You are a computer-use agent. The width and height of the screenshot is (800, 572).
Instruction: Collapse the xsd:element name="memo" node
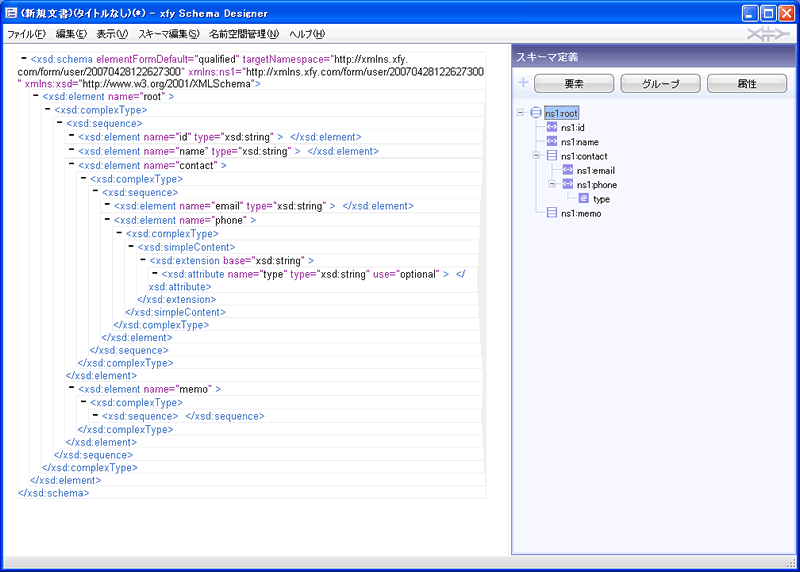pos(70,389)
